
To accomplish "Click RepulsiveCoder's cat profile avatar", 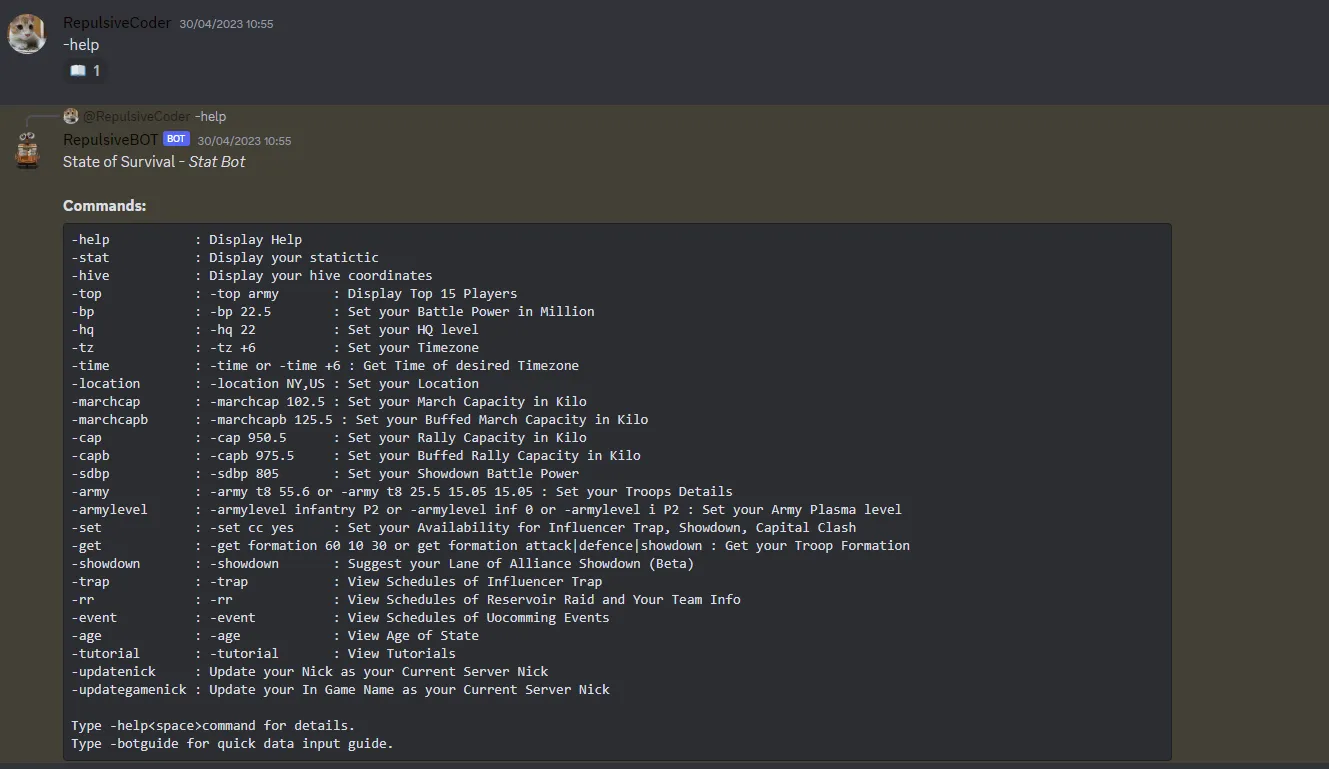I will [x=27, y=34].
